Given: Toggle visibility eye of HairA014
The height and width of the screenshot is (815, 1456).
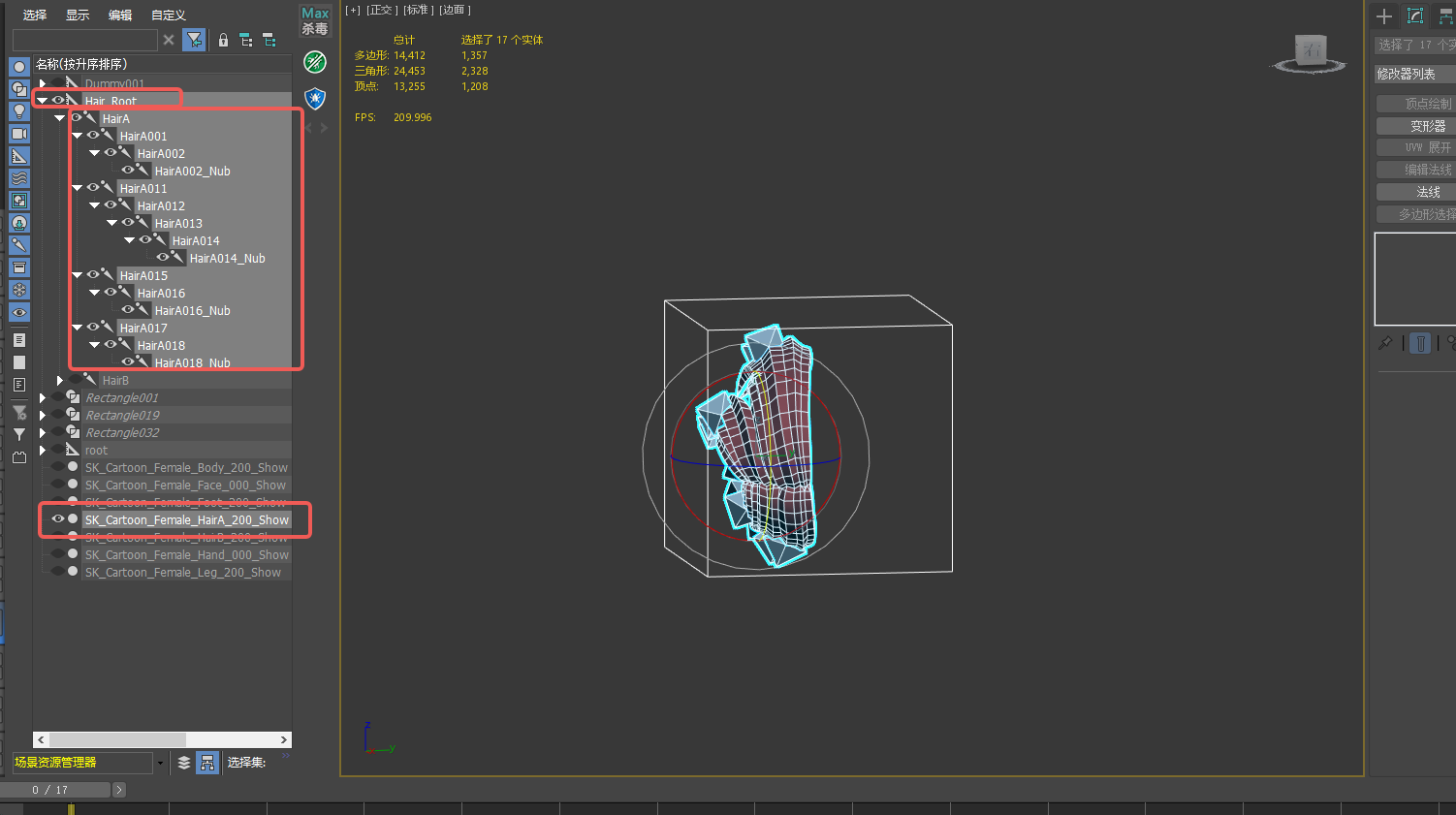Looking at the screenshot, I should coord(146,239).
